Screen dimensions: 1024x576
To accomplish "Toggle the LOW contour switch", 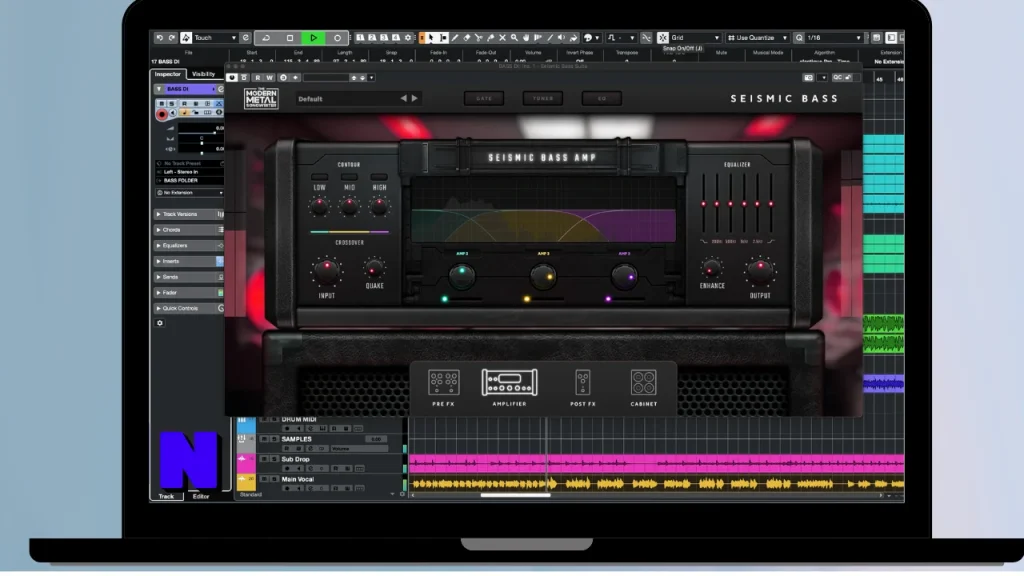I will pos(319,177).
